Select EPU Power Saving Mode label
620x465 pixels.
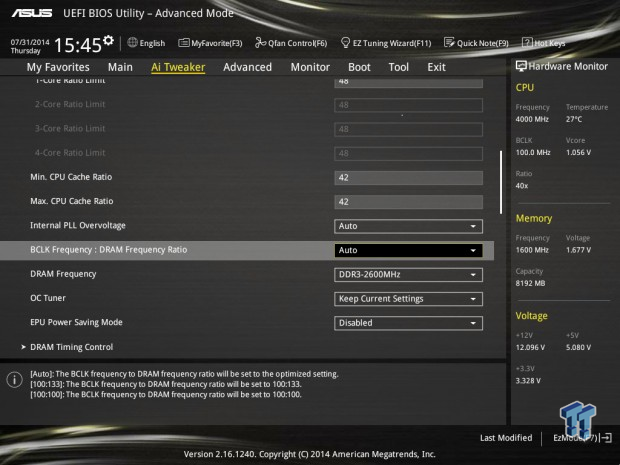pos(76,322)
